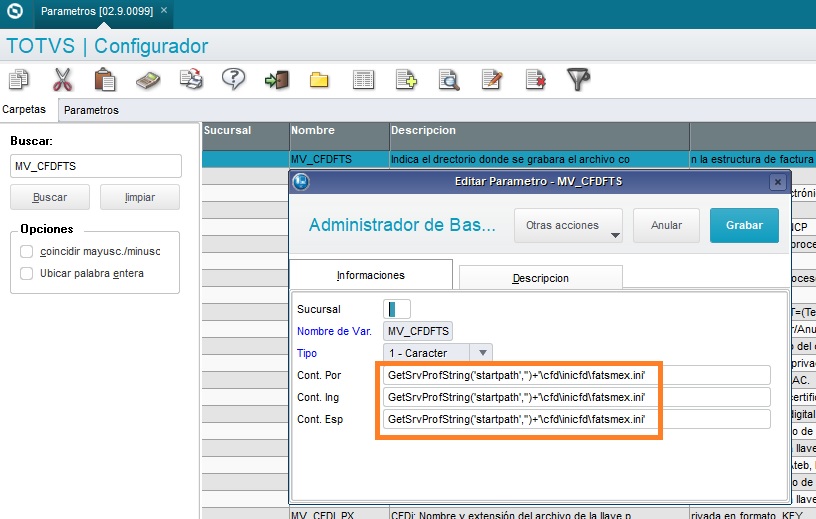Image resolution: width=816 pixels, height=519 pixels.
Task: Select the Carpetas tab
Action: pos(24,109)
